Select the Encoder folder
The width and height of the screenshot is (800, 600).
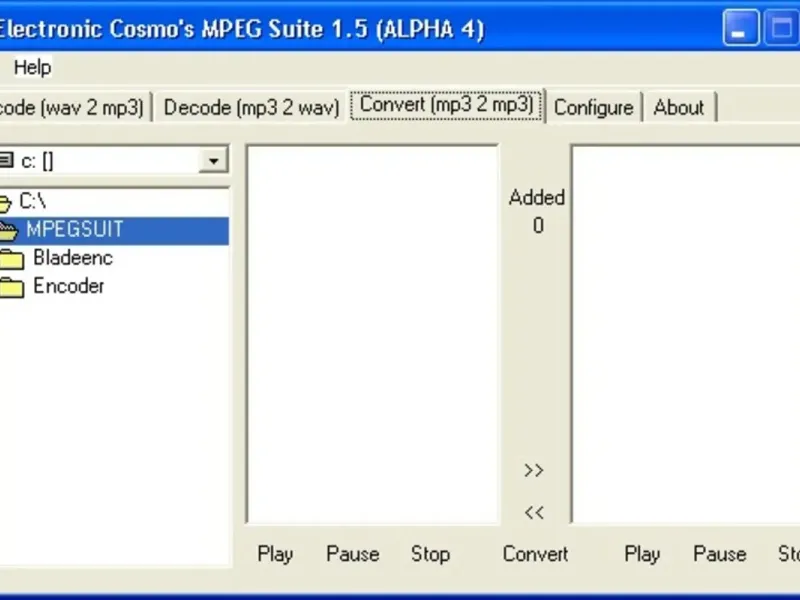click(69, 286)
